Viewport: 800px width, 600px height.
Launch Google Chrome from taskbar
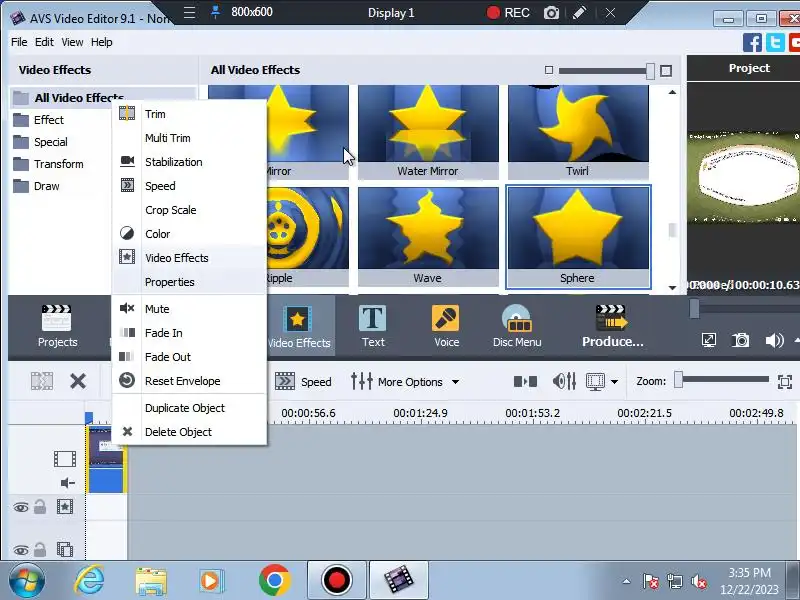click(x=274, y=581)
